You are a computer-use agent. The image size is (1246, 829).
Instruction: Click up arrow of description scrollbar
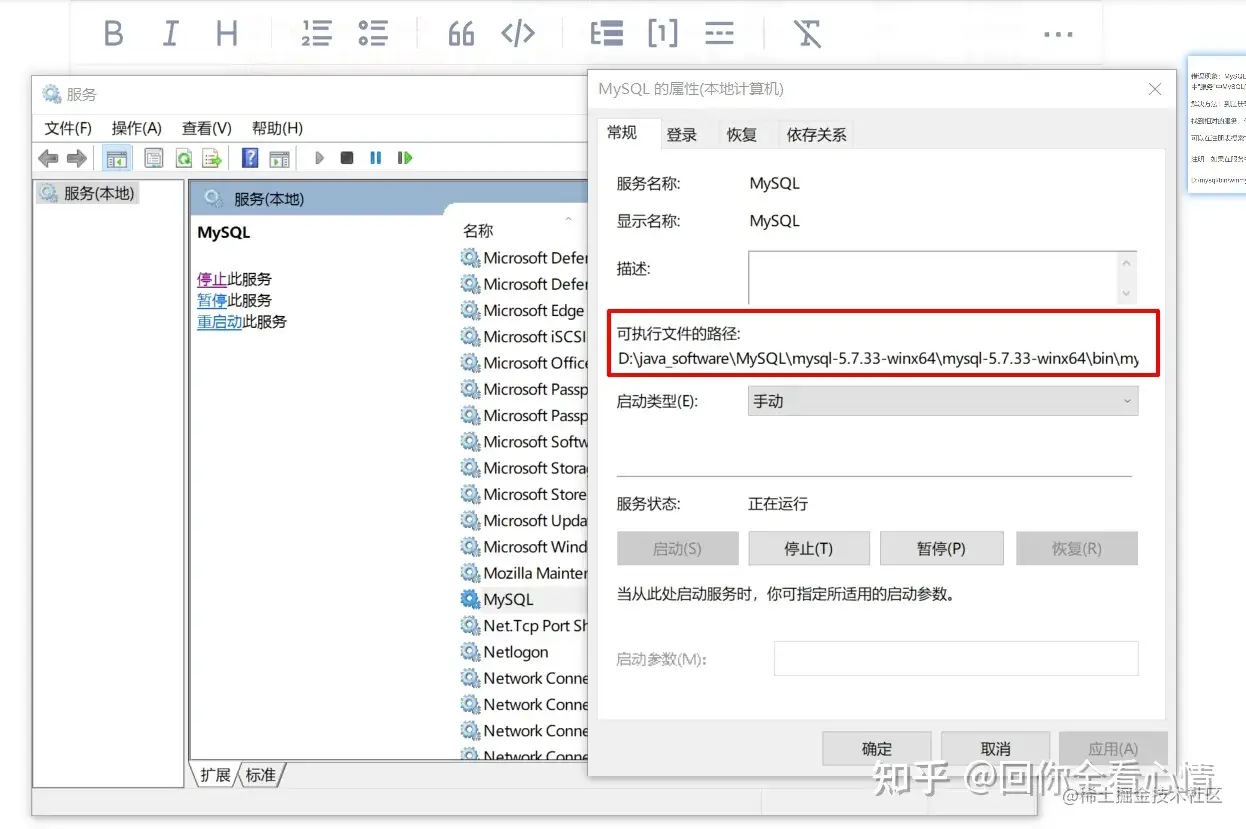(x=1128, y=263)
